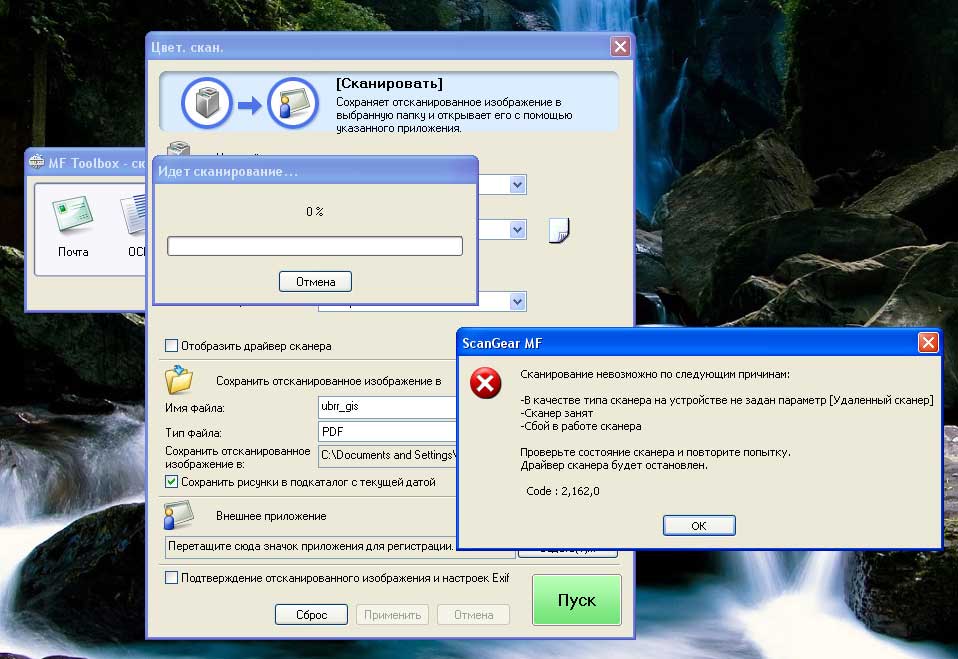Click the -Сканер занят line
The image size is (958, 659).
click(x=557, y=413)
